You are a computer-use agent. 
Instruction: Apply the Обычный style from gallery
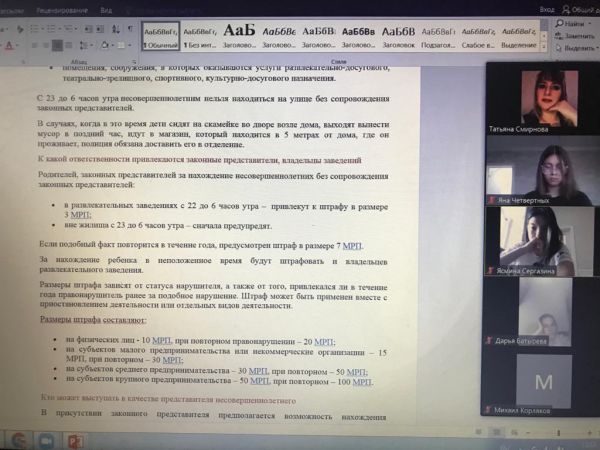(160, 36)
